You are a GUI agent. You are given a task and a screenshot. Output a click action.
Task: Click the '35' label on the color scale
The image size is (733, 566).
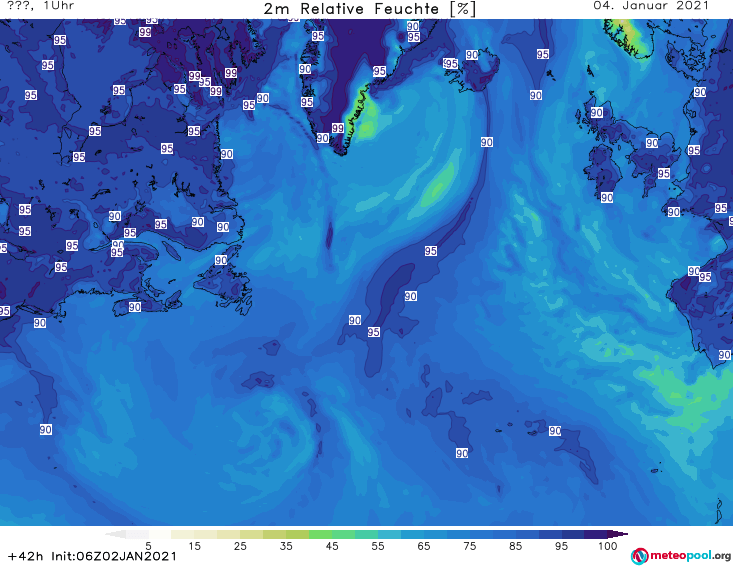point(286,546)
